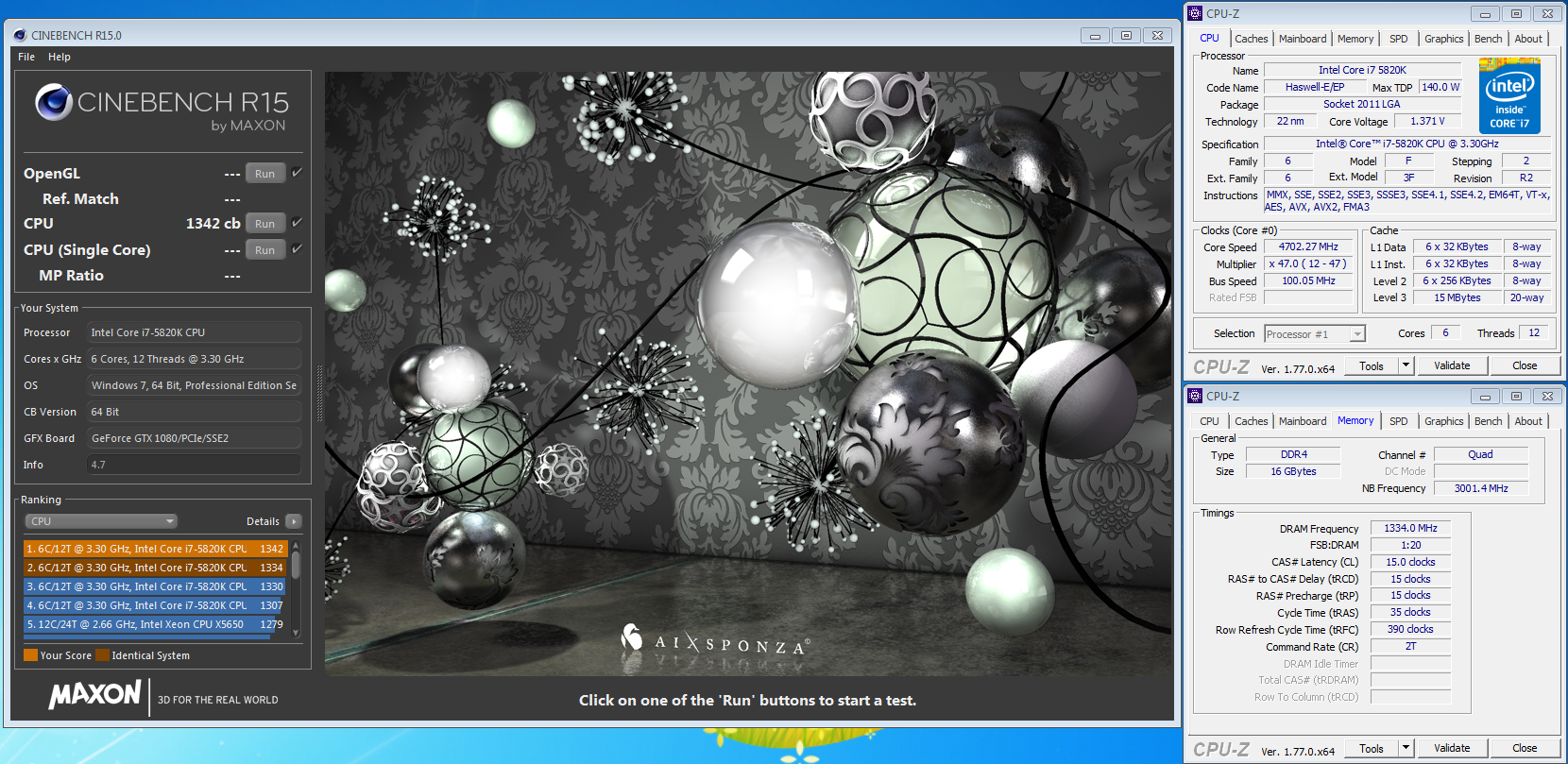Click the orange Your Score color swatch
Screen dimensions: 1568x764
pos(31,655)
